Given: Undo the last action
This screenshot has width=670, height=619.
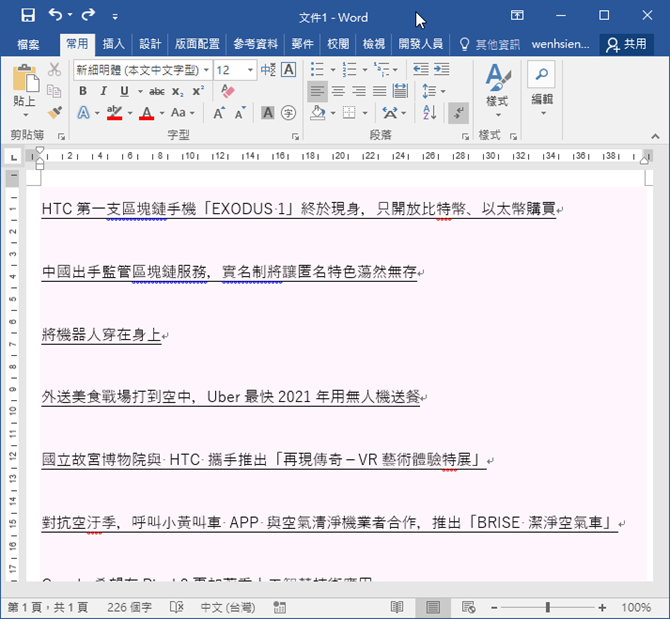Looking at the screenshot, I should [x=56, y=15].
